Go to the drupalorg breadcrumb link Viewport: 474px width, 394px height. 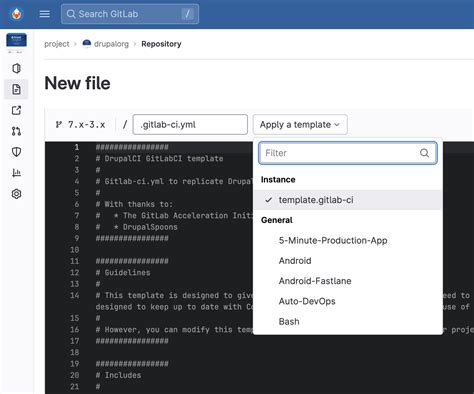(111, 44)
